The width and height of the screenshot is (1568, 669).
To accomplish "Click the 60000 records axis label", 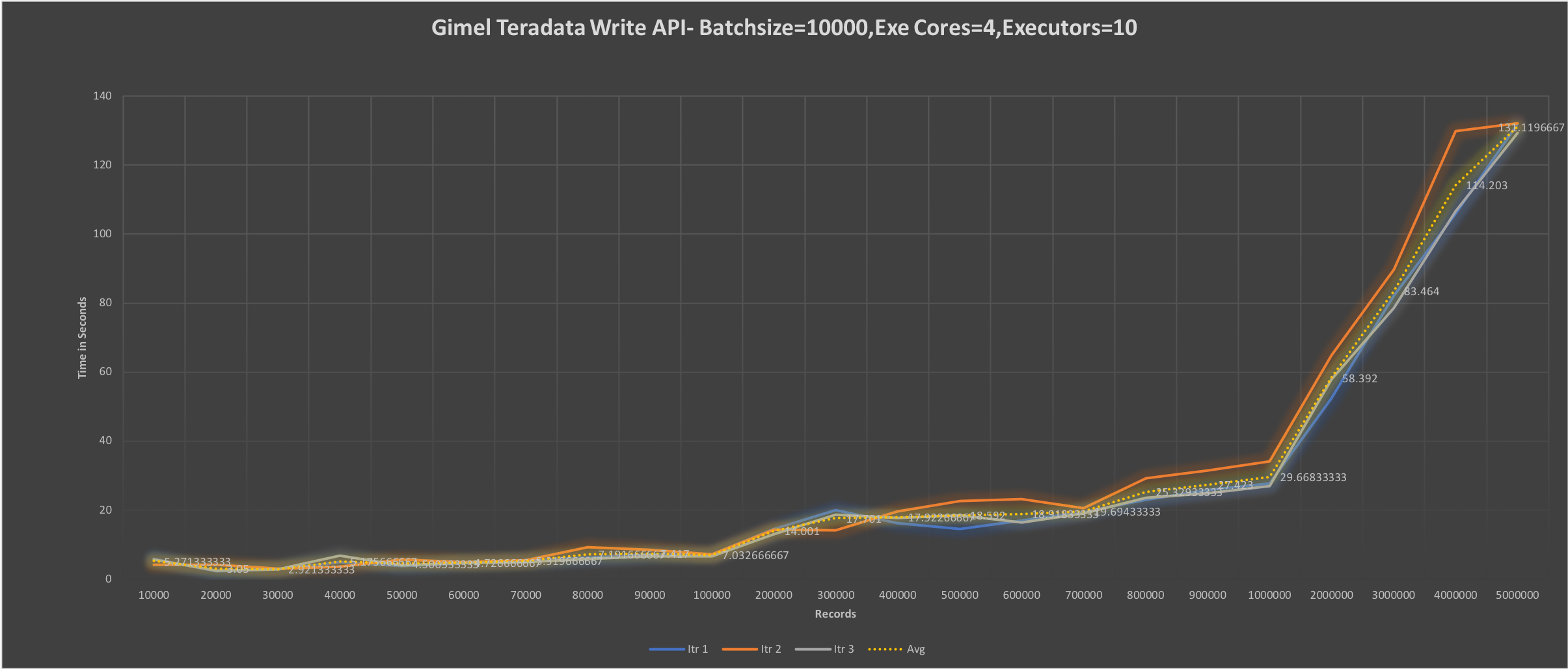I will coord(463,595).
